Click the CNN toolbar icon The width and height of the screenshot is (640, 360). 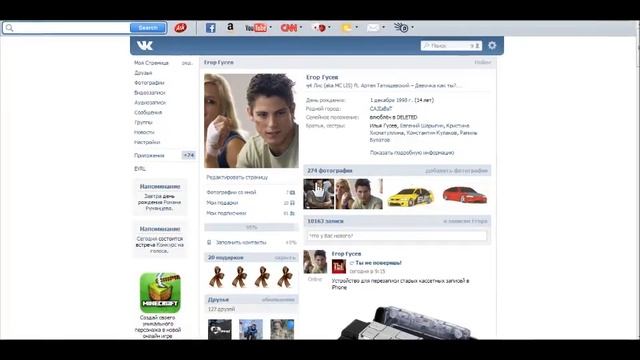coord(289,28)
